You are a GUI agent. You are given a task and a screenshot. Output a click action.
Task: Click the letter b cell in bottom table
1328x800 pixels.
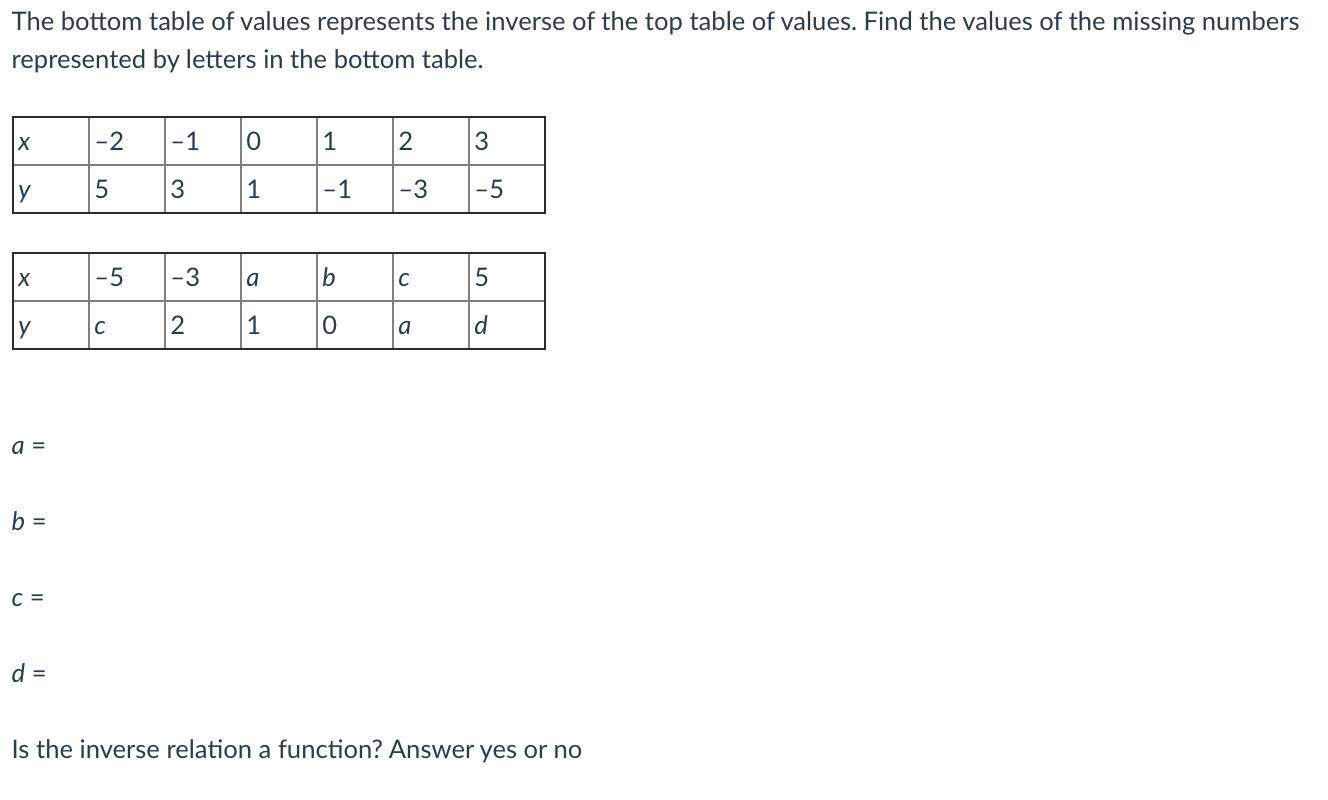click(x=355, y=277)
